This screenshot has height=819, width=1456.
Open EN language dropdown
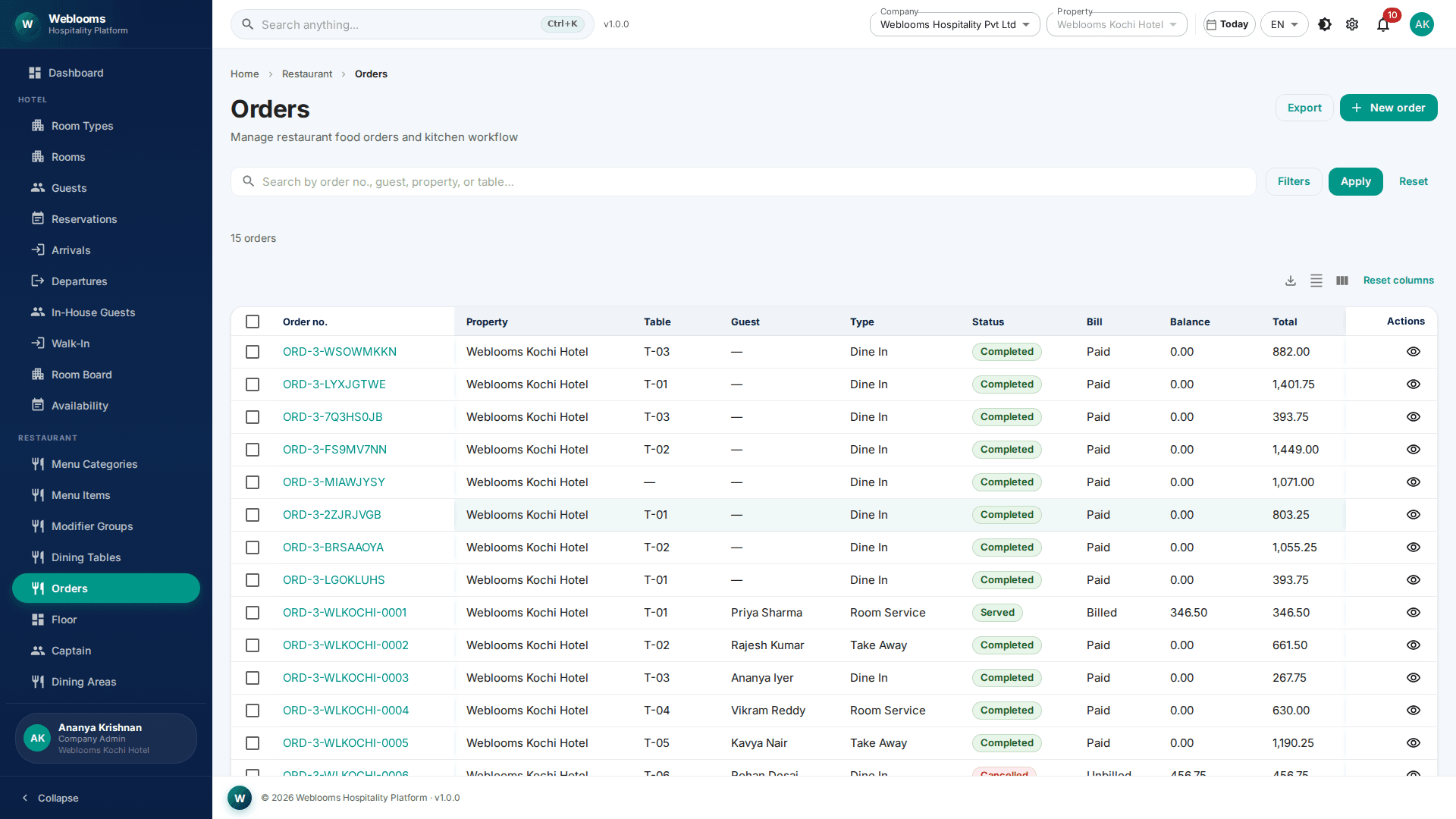(1284, 24)
